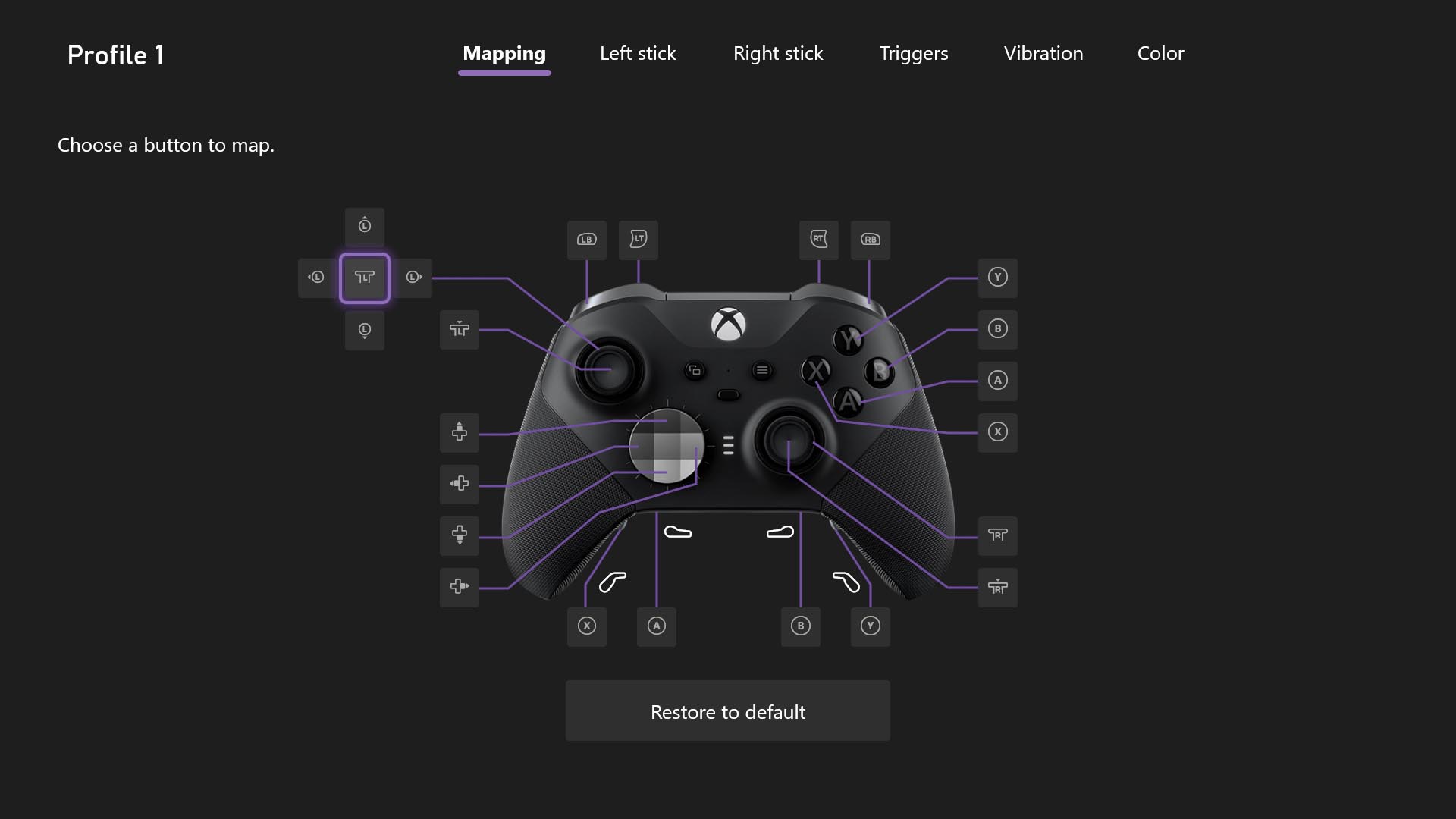Switch to the Triggers tab
The height and width of the screenshot is (819, 1456).
coord(914,53)
